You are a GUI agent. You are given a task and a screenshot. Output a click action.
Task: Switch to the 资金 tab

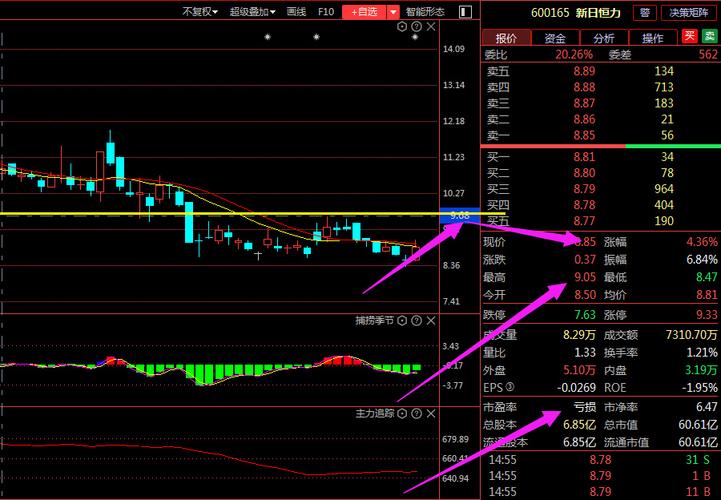(x=555, y=38)
